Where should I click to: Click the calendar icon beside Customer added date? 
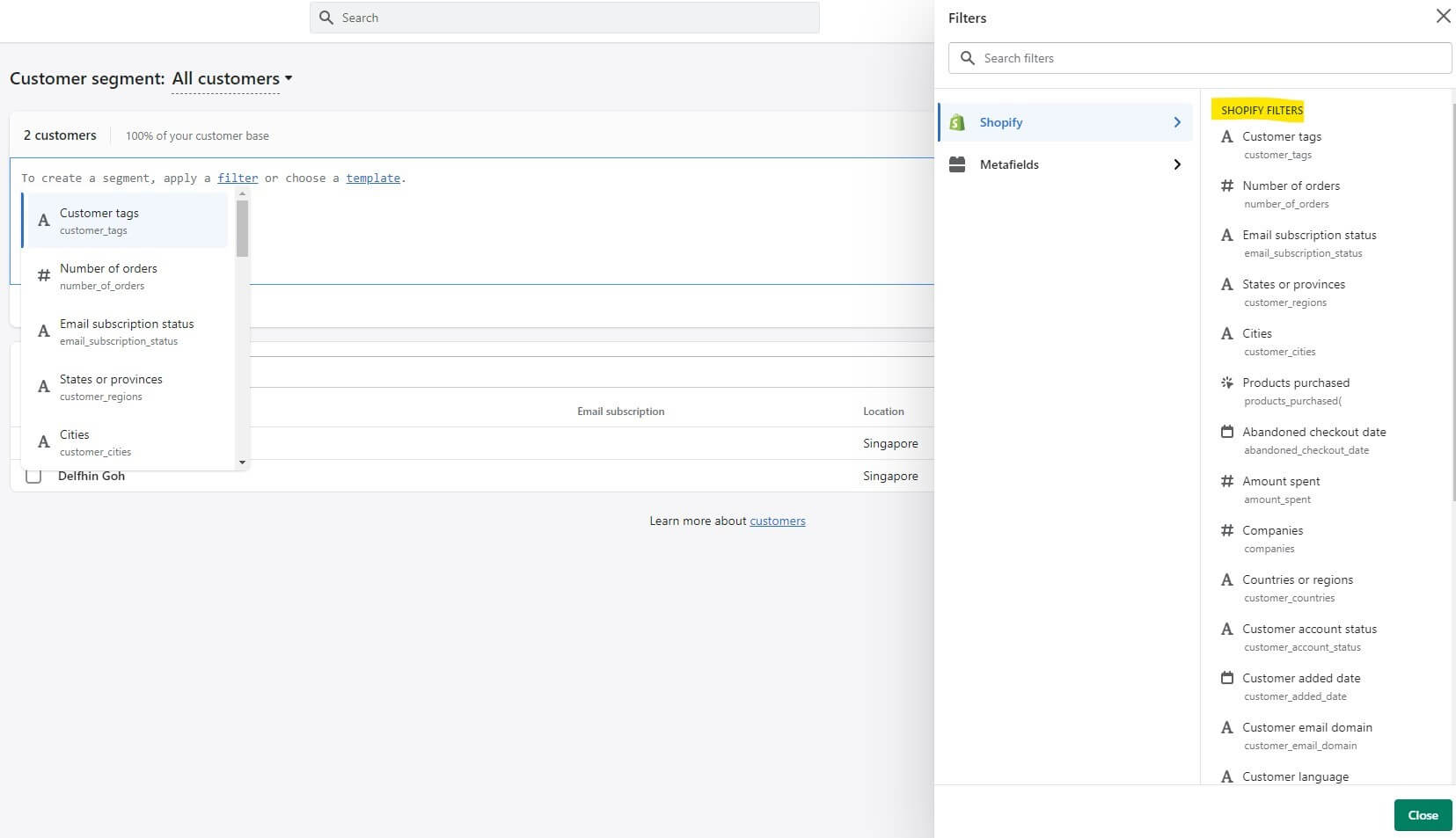(1227, 678)
